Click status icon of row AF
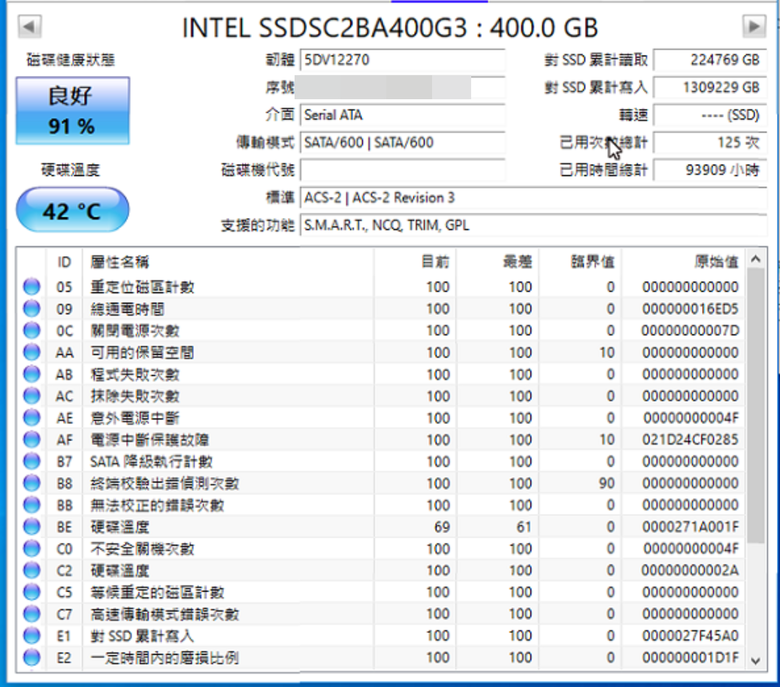This screenshot has width=780, height=687. [x=32, y=440]
